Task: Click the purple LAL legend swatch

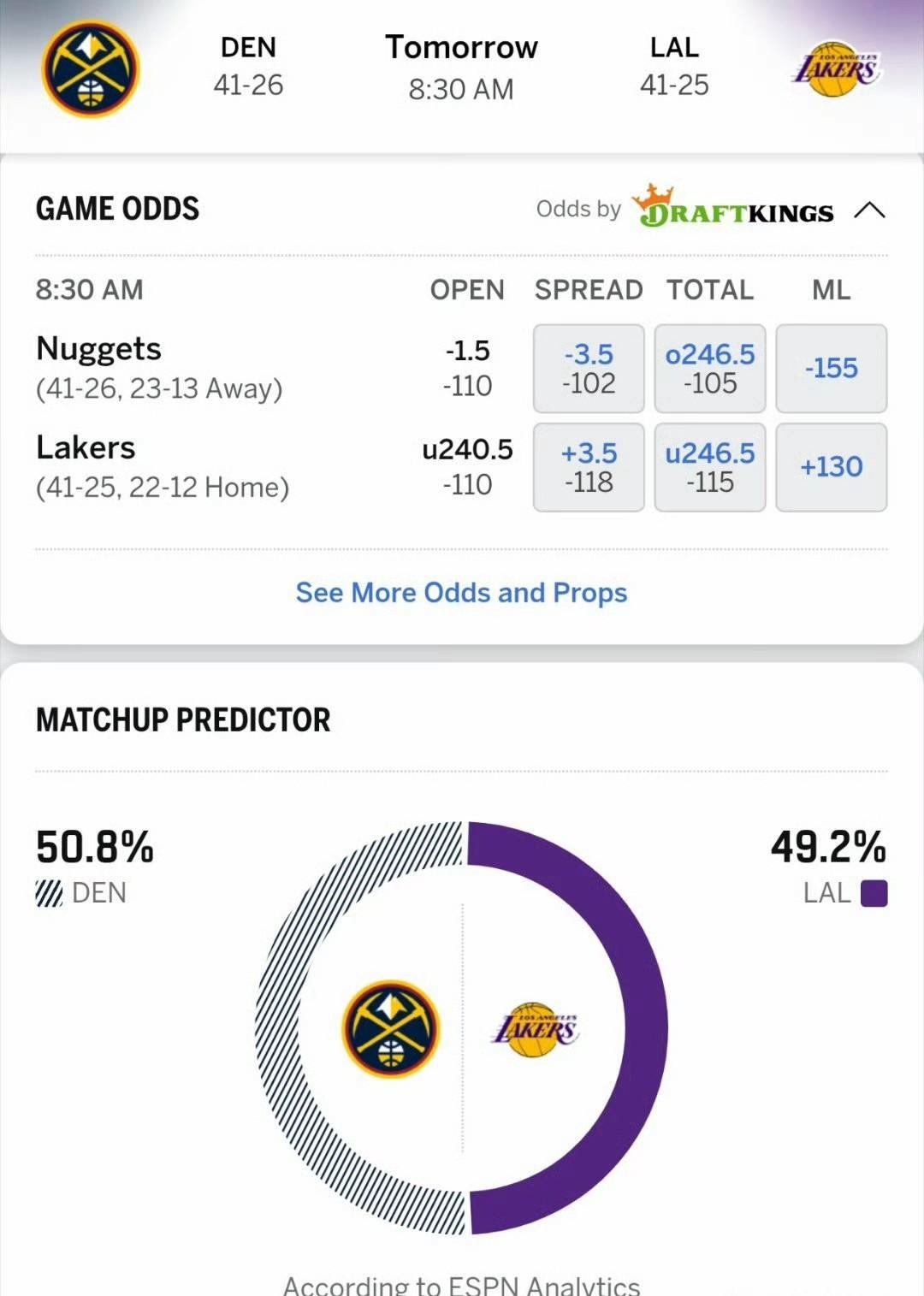Action: (874, 893)
